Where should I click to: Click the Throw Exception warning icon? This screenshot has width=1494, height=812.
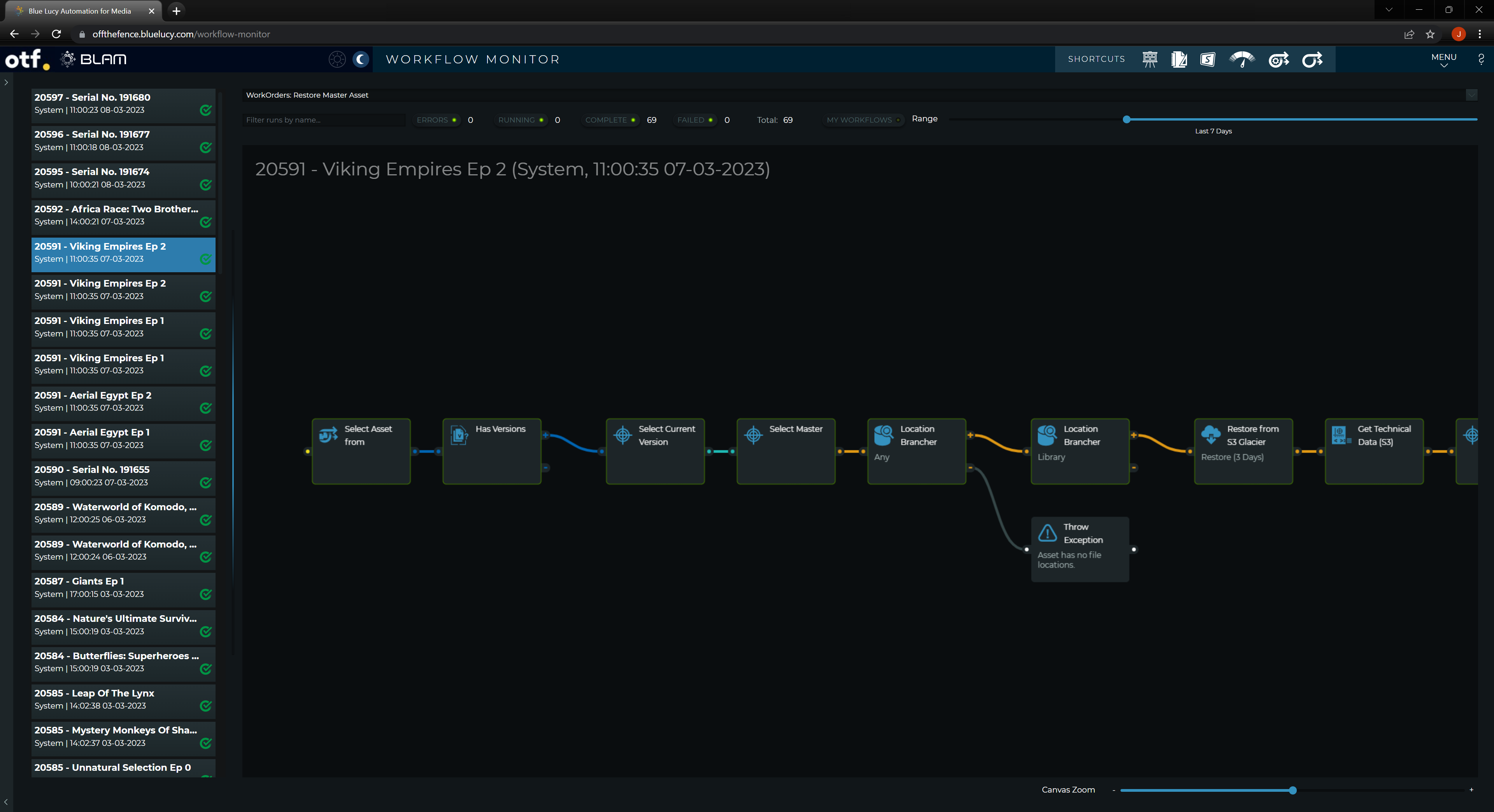(x=1047, y=533)
